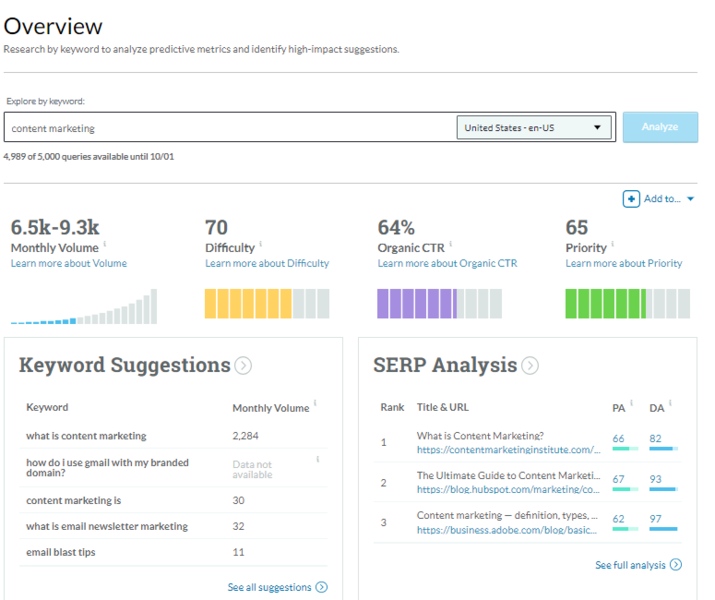Image resolution: width=715 pixels, height=600 pixels.
Task: Click DA score 82 for rank 1
Action: pos(655,439)
